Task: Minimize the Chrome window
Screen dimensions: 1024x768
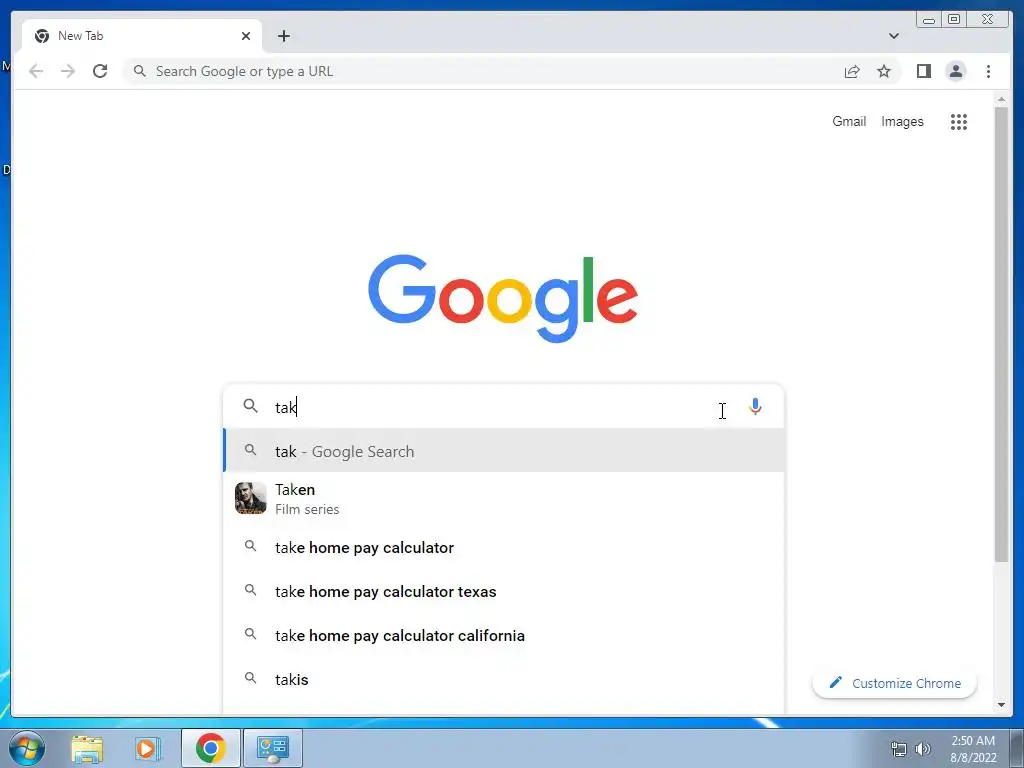Action: [x=929, y=20]
